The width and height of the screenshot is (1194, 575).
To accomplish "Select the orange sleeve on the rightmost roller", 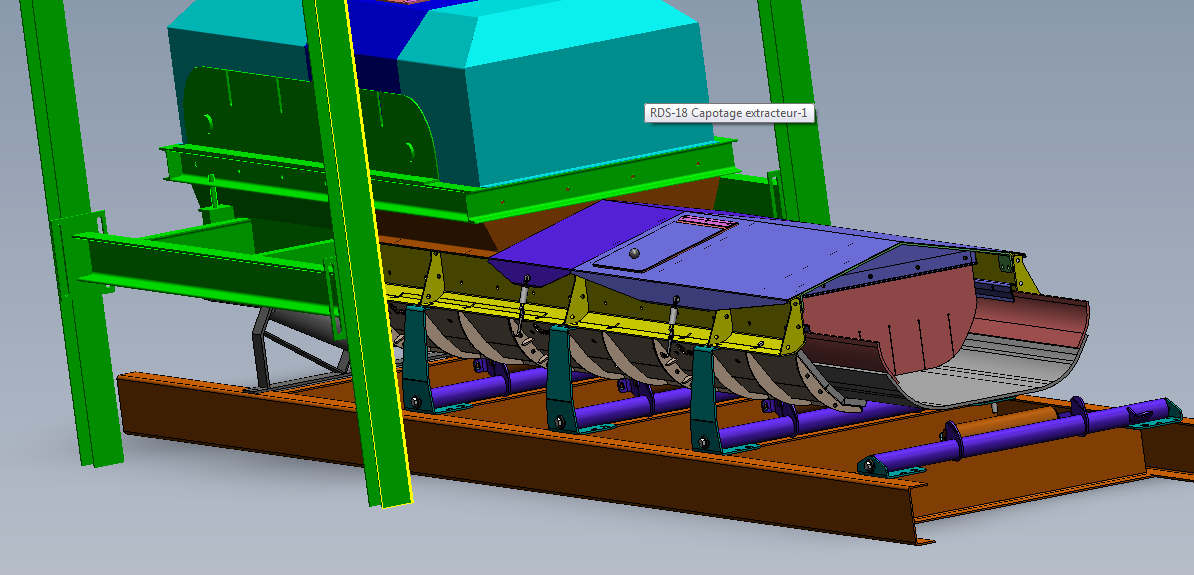I will (1005, 423).
